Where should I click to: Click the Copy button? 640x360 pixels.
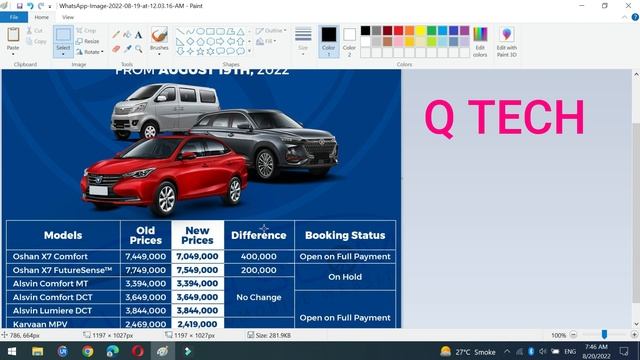(x=36, y=41)
